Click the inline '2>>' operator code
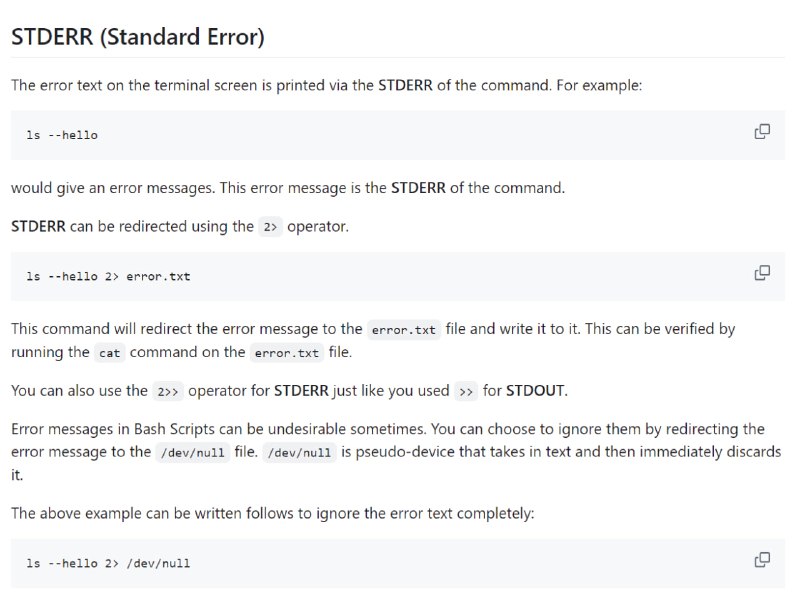Screen dimensions: 800x604 click(x=168, y=392)
